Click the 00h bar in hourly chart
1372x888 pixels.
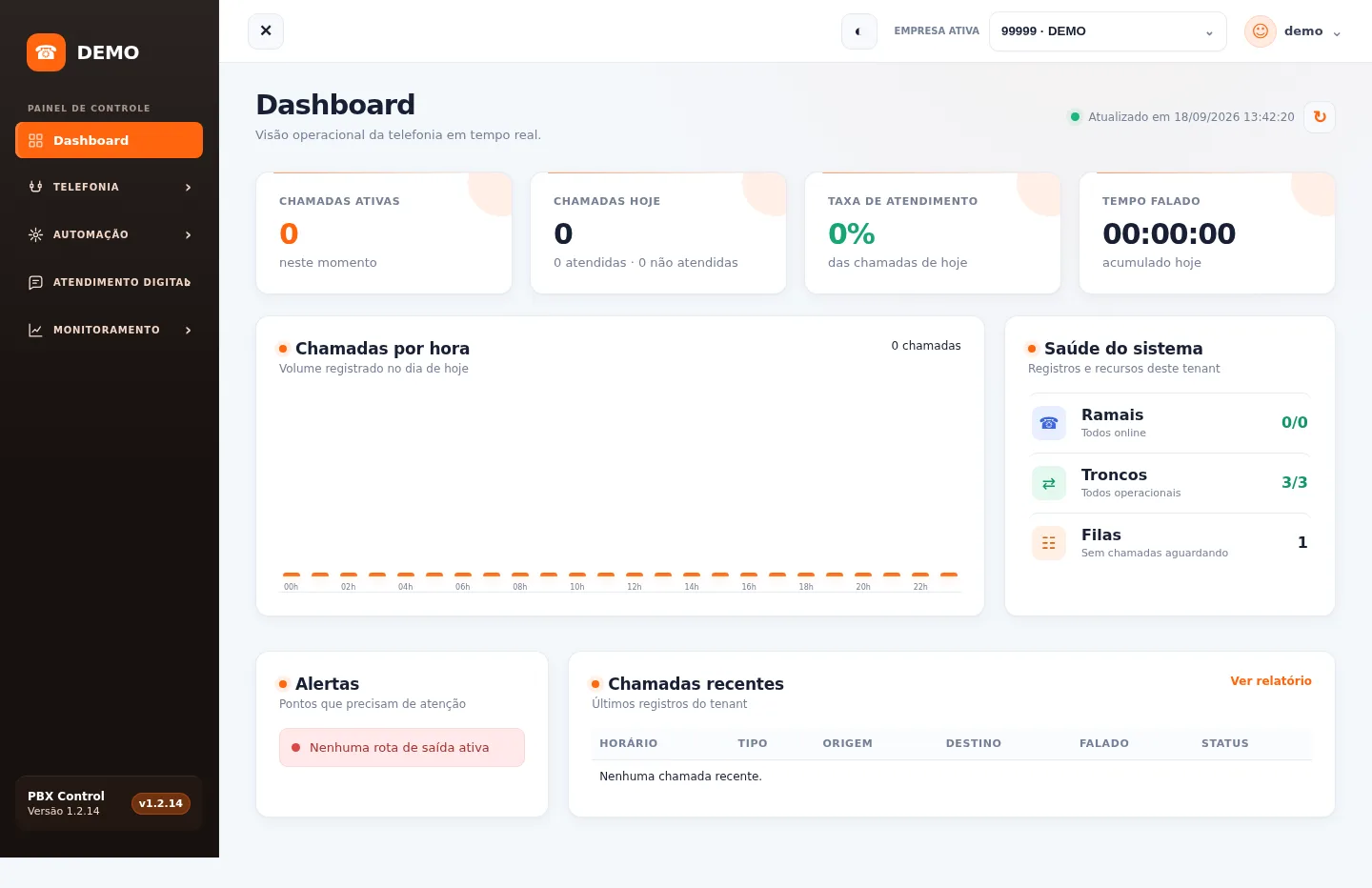(x=292, y=575)
